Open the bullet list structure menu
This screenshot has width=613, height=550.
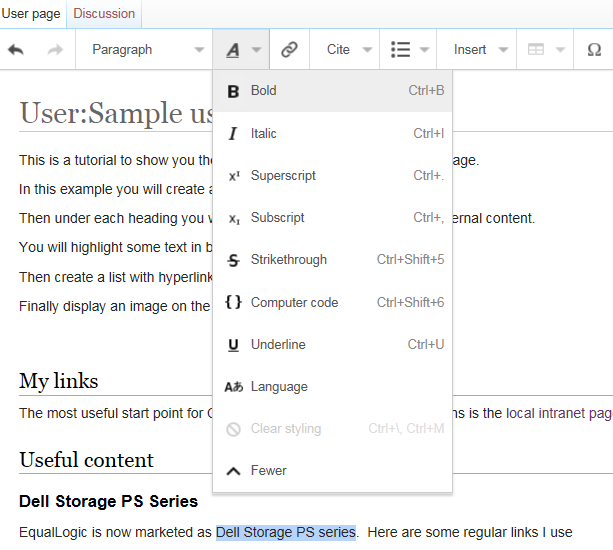tap(410, 49)
